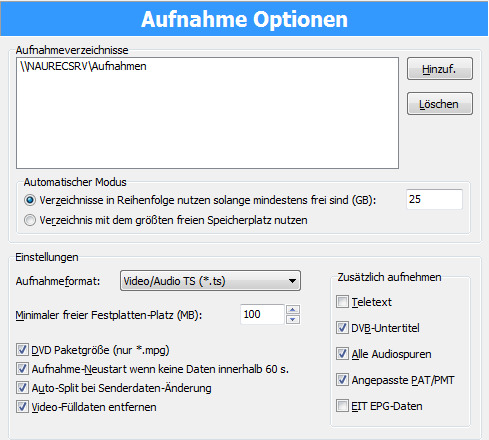Click the Löschen button
Viewport: 489px width, 440px height.
point(440,104)
